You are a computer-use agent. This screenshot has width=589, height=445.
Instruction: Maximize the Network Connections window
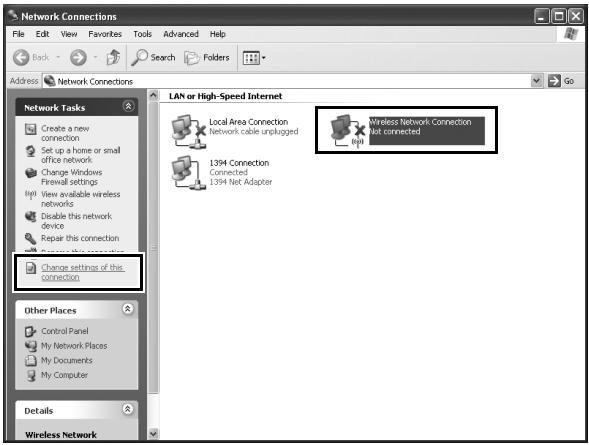click(x=559, y=16)
